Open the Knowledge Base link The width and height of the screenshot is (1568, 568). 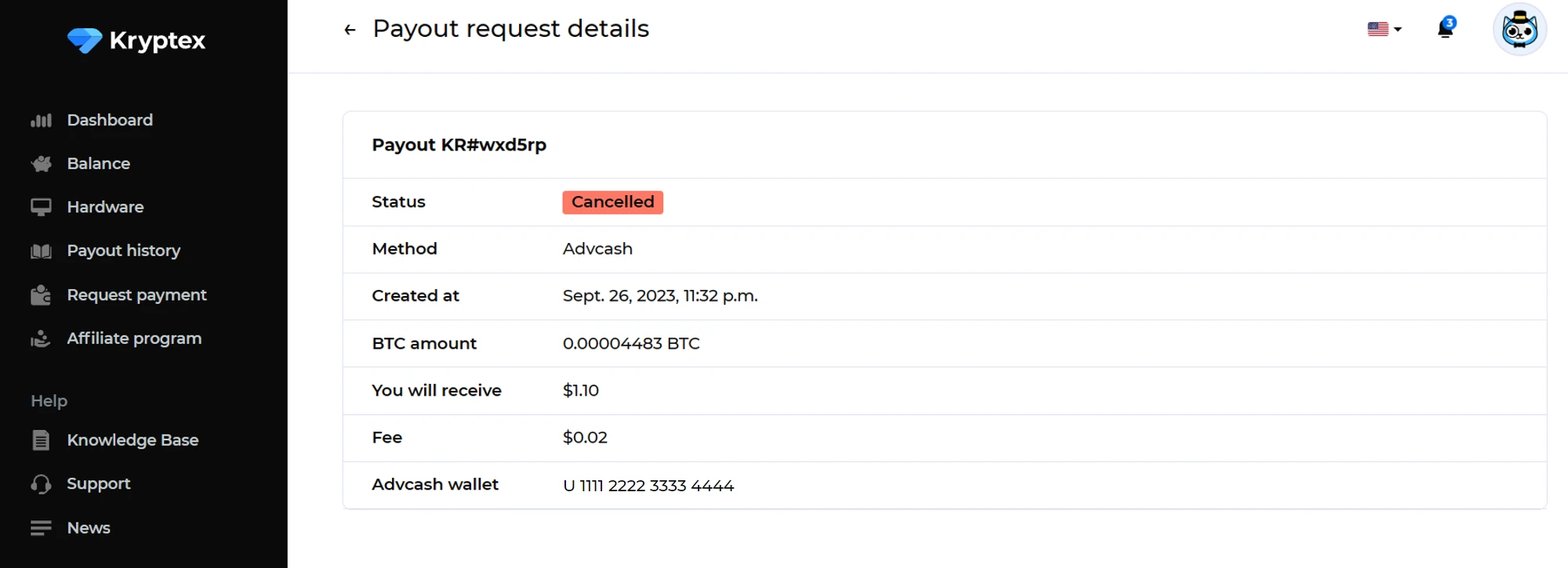[x=132, y=440]
